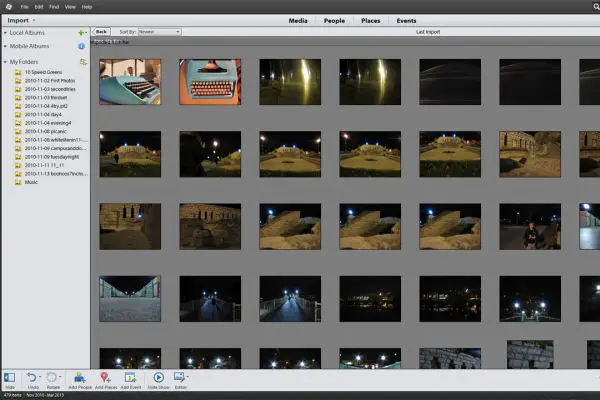Collapse the Local Albums section
The image size is (600, 400).
5,33
